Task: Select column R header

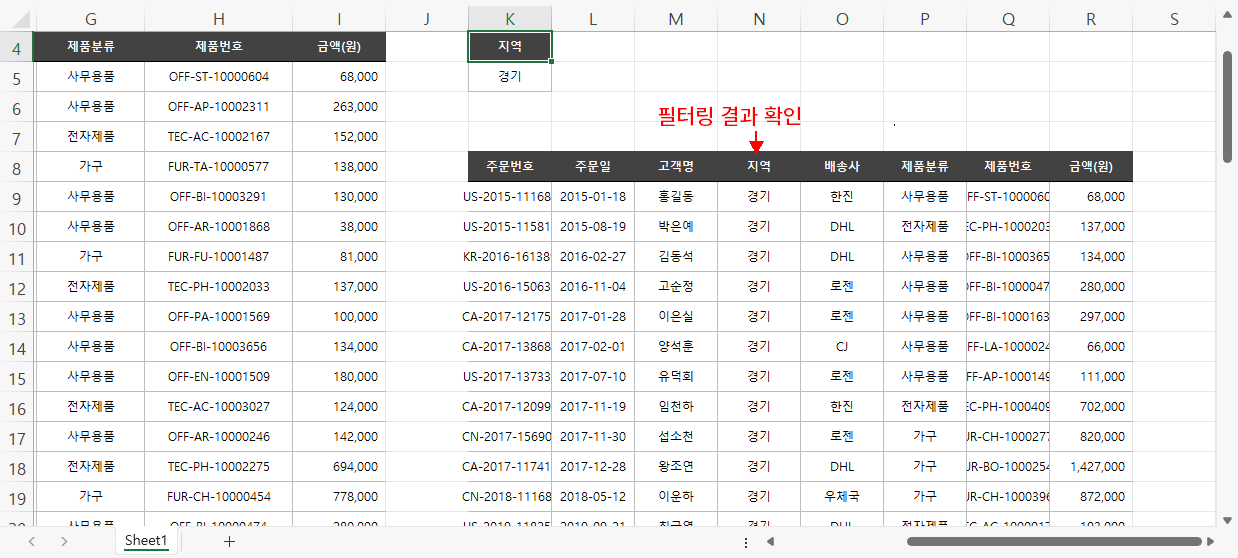Action: [1091, 18]
